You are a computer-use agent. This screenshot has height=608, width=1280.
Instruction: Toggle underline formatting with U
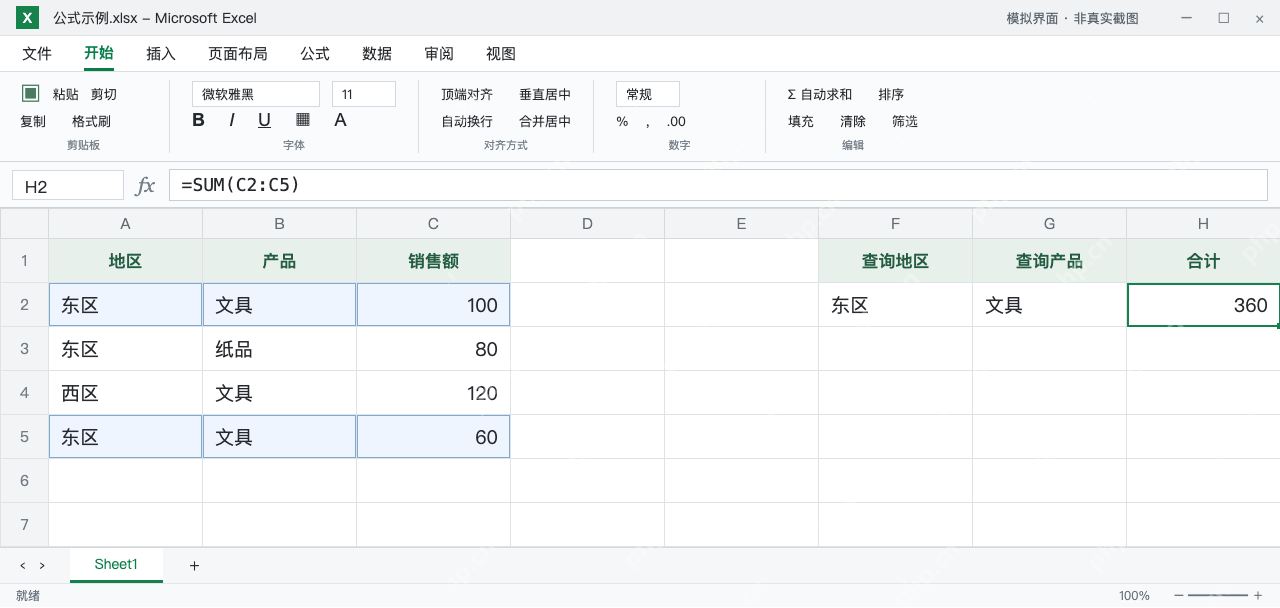pos(264,120)
